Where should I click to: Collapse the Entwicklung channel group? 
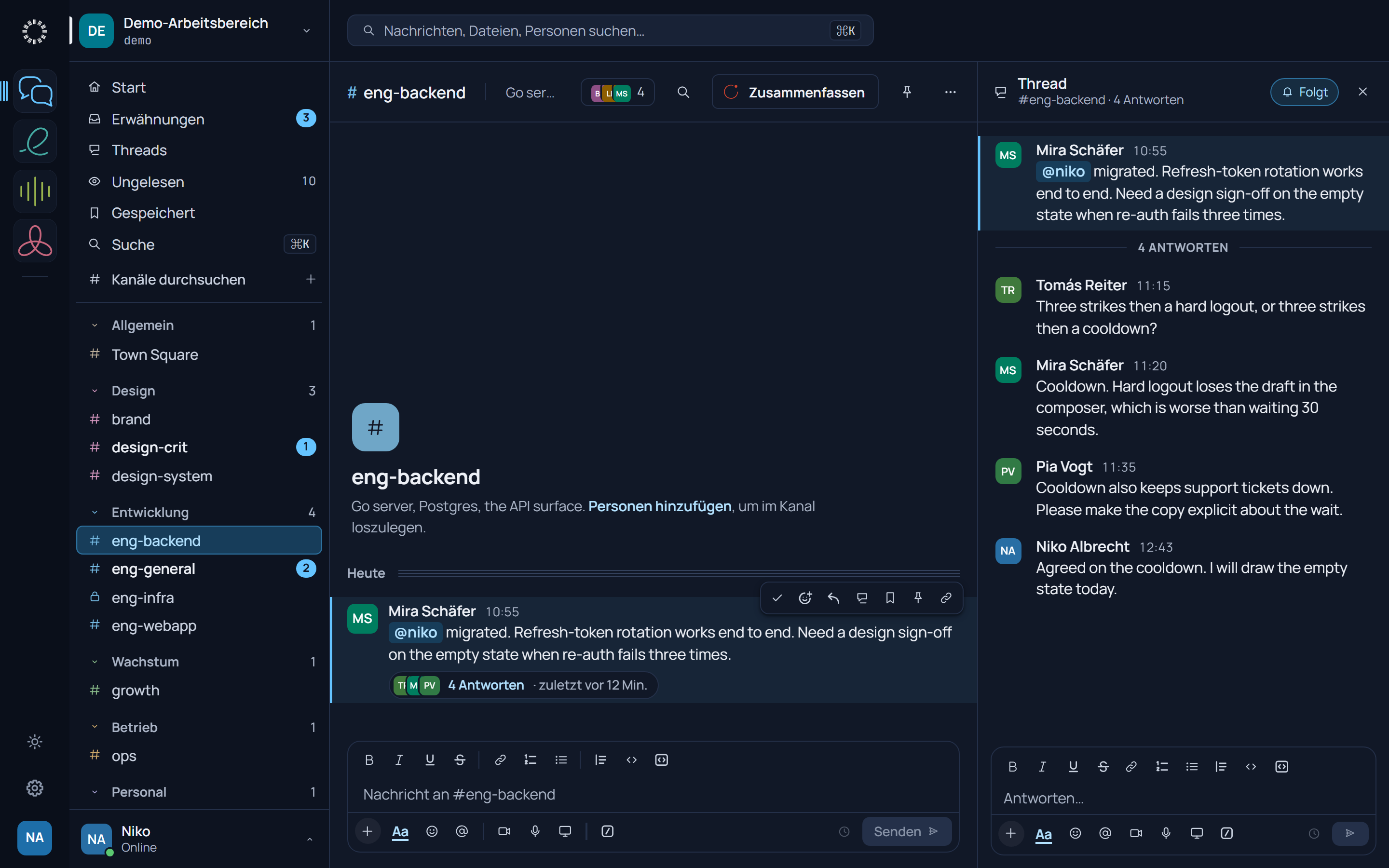click(95, 512)
